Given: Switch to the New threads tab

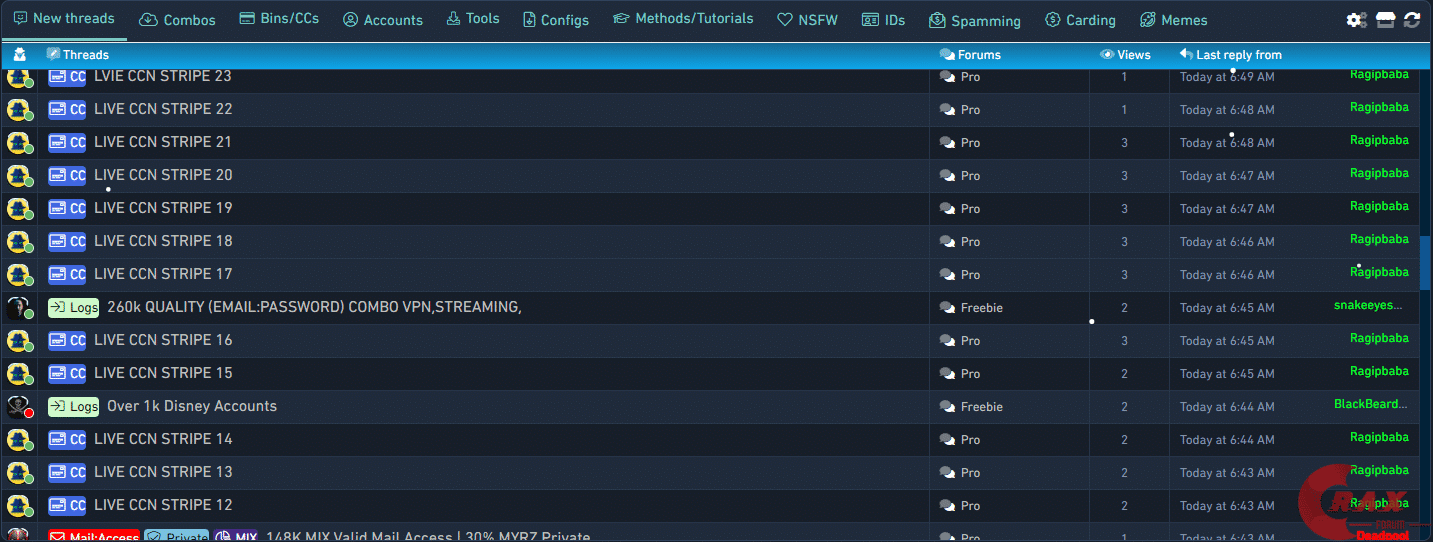Looking at the screenshot, I should pos(64,19).
